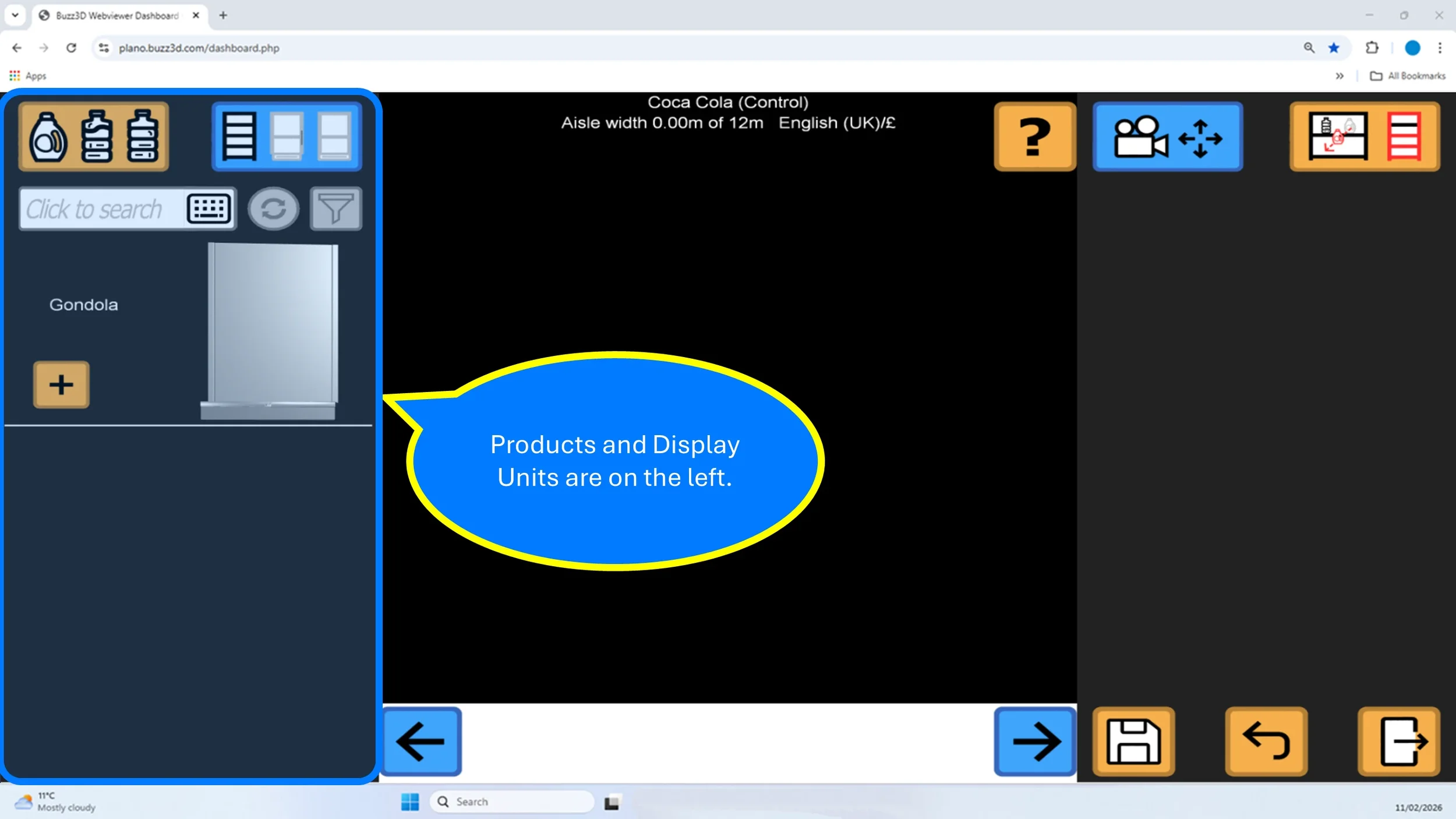Viewport: 1456px width, 819px height.
Task: Bookmark star in the address bar
Action: pos(1334,48)
